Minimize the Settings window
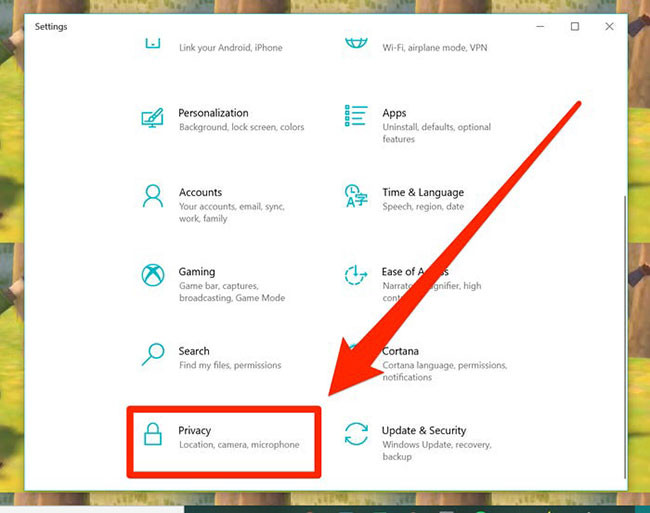 [541, 27]
